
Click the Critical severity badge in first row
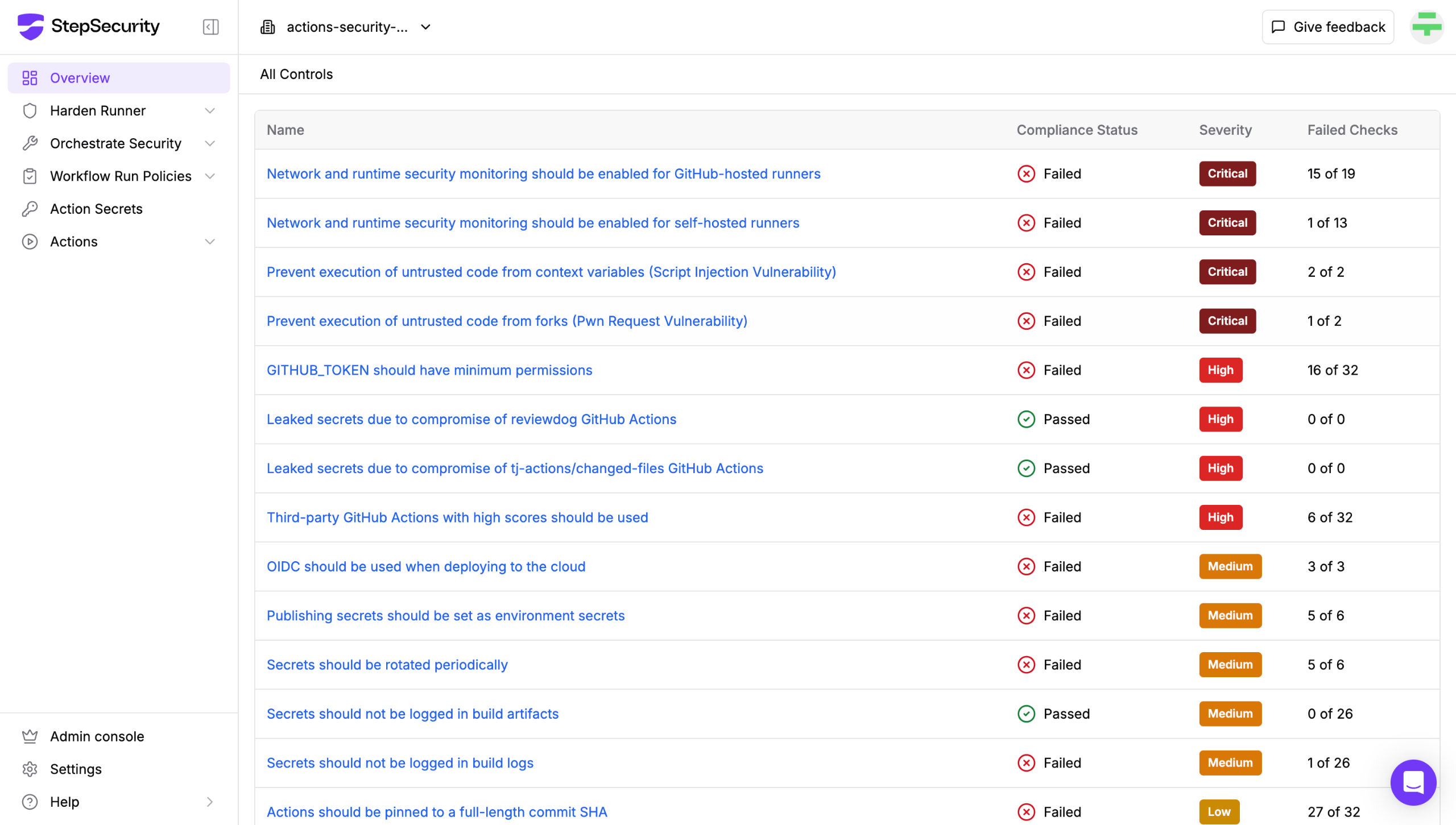coord(1227,173)
